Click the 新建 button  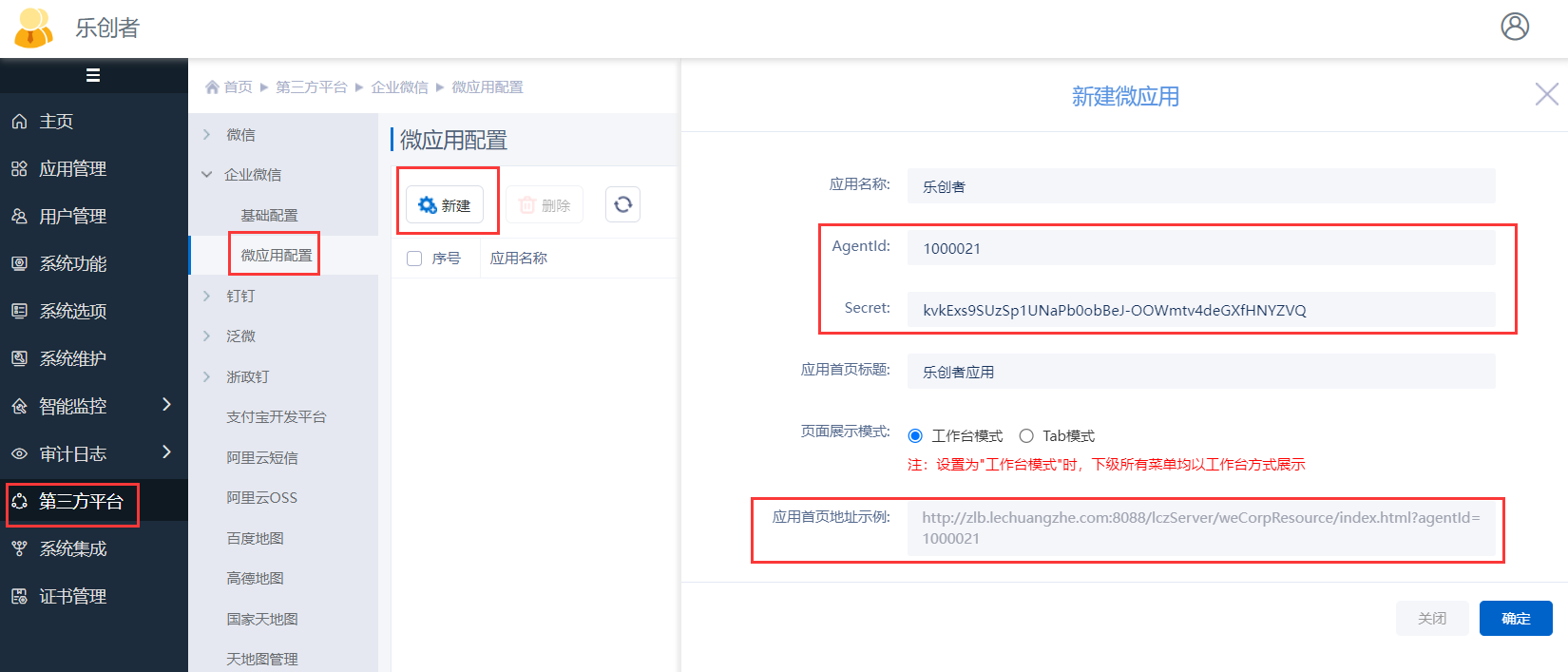[445, 205]
